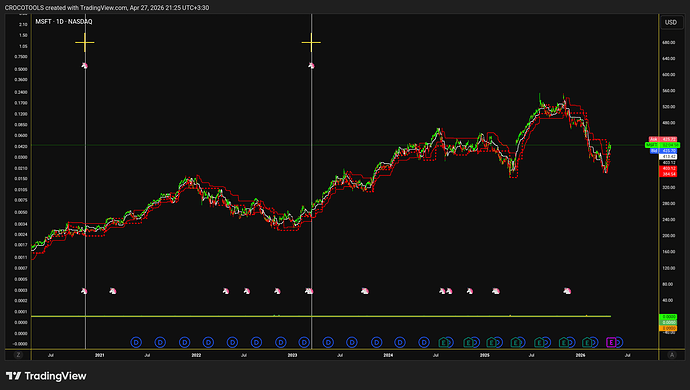Click the purple E earnings marker
690x390 pixels.
(611, 342)
